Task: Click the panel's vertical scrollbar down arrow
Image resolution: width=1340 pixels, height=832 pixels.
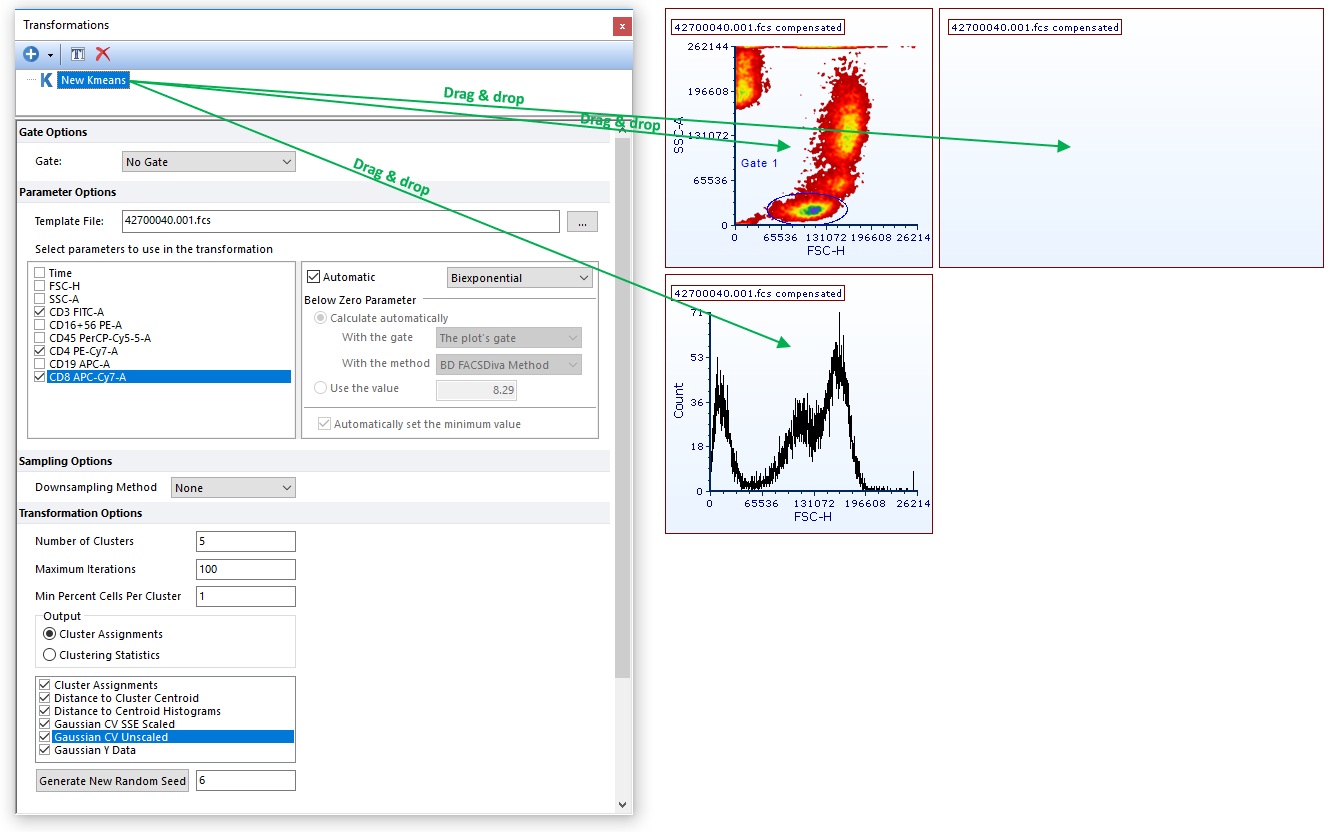Action: [x=622, y=804]
